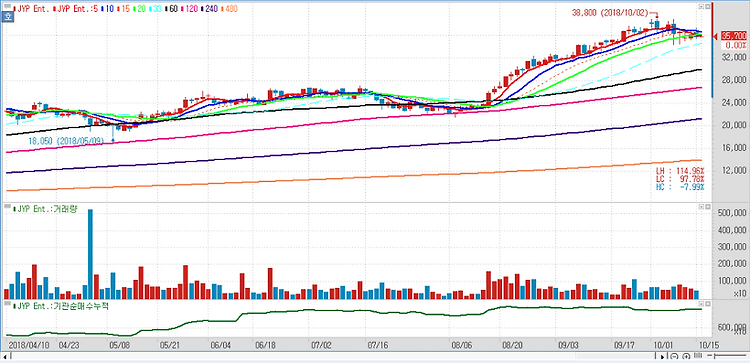Image resolution: width=750 pixels, height=363 pixels.
Task: Click the 500,000 volume axis label
Action: [731, 212]
